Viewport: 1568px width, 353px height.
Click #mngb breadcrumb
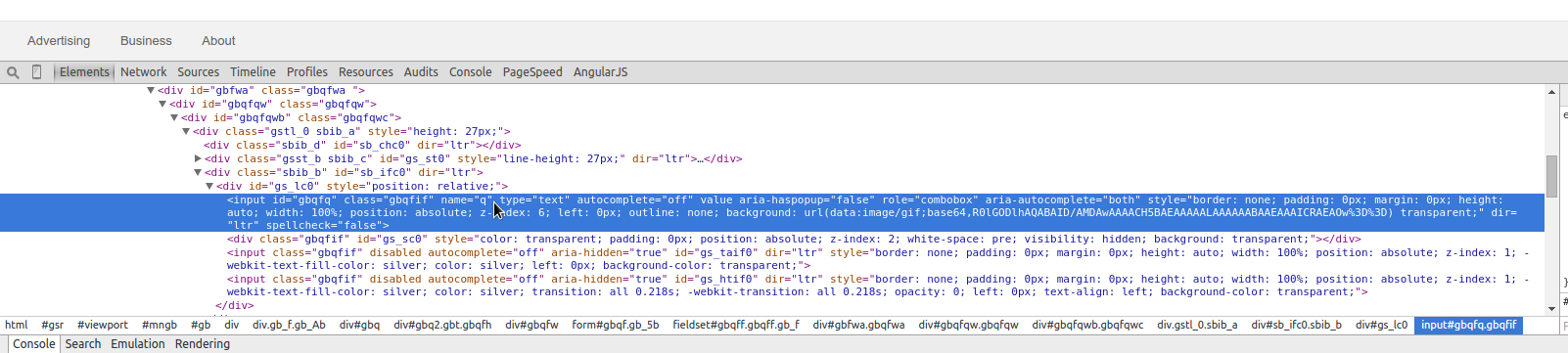[x=160, y=325]
